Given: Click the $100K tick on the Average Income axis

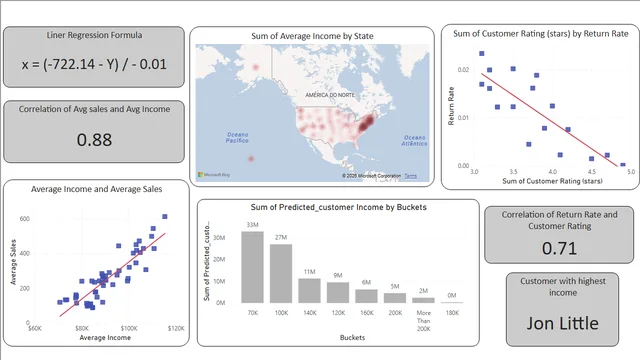Looking at the screenshot, I should [129, 328].
